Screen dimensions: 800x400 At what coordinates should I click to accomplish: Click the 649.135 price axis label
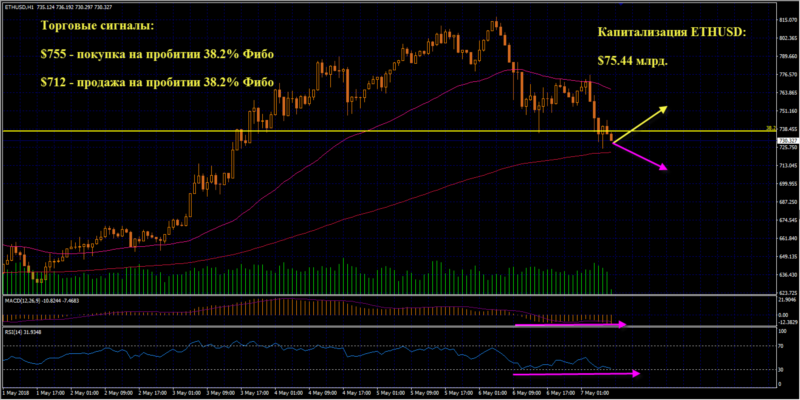point(786,257)
